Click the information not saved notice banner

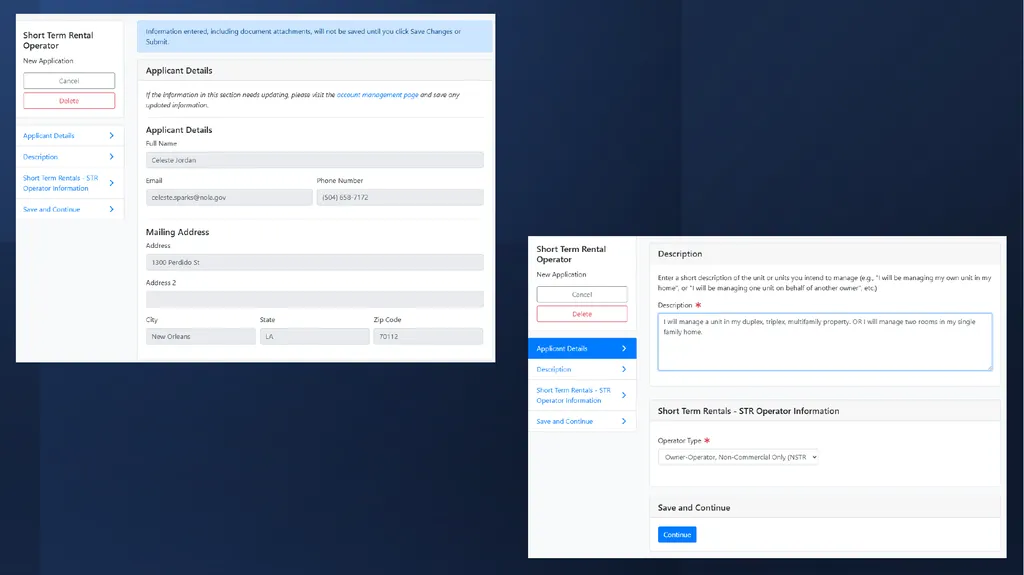click(315, 37)
